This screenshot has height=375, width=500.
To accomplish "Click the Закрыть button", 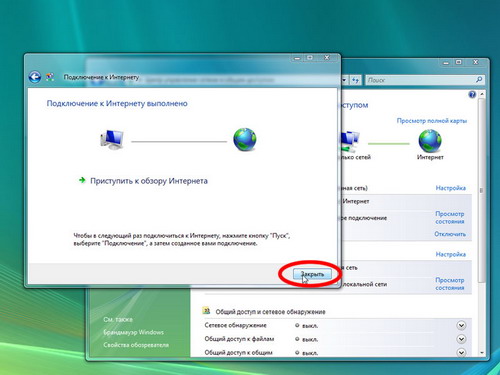I will click(312, 274).
